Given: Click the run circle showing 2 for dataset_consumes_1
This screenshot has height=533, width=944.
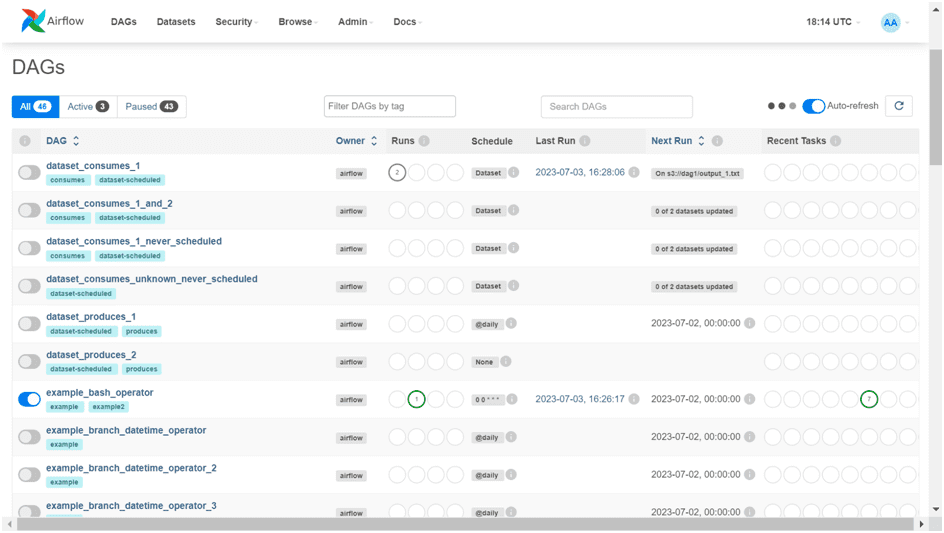Looking at the screenshot, I should [397, 173].
